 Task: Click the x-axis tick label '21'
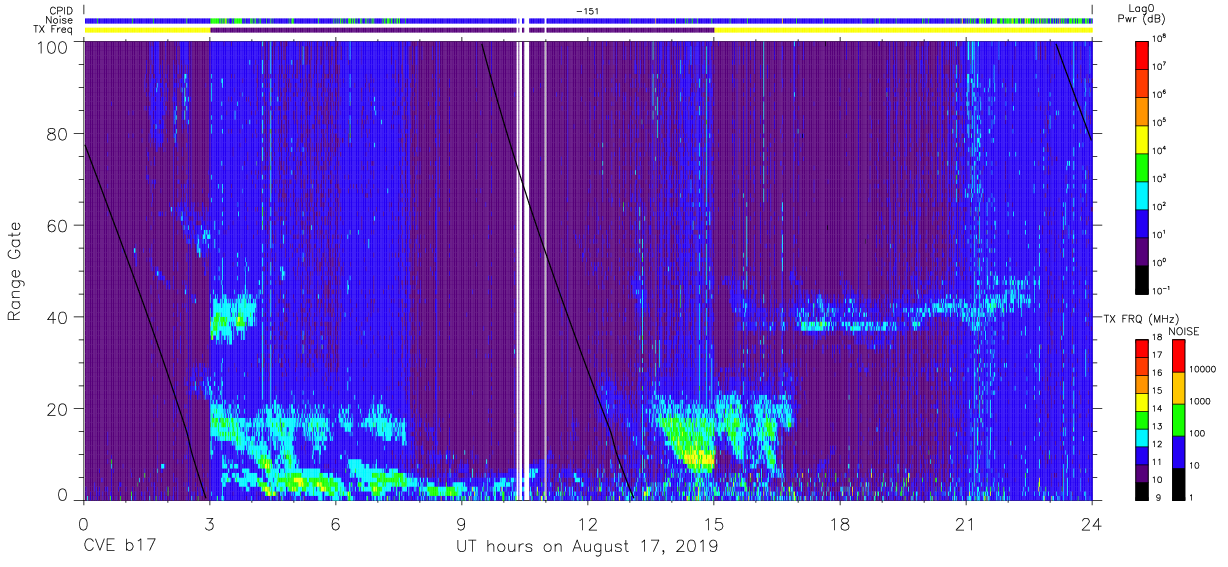(966, 524)
